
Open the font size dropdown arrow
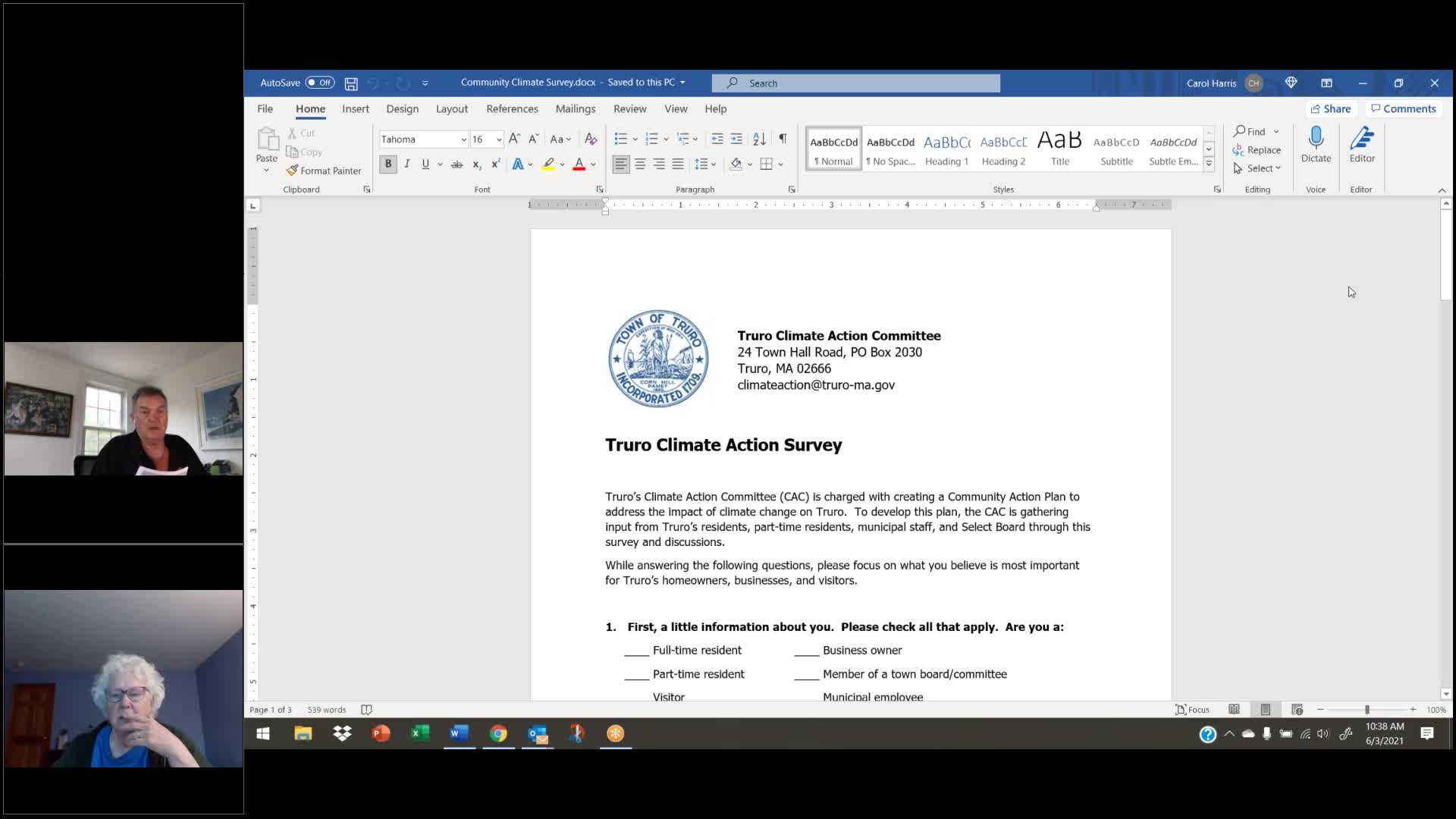click(x=498, y=140)
